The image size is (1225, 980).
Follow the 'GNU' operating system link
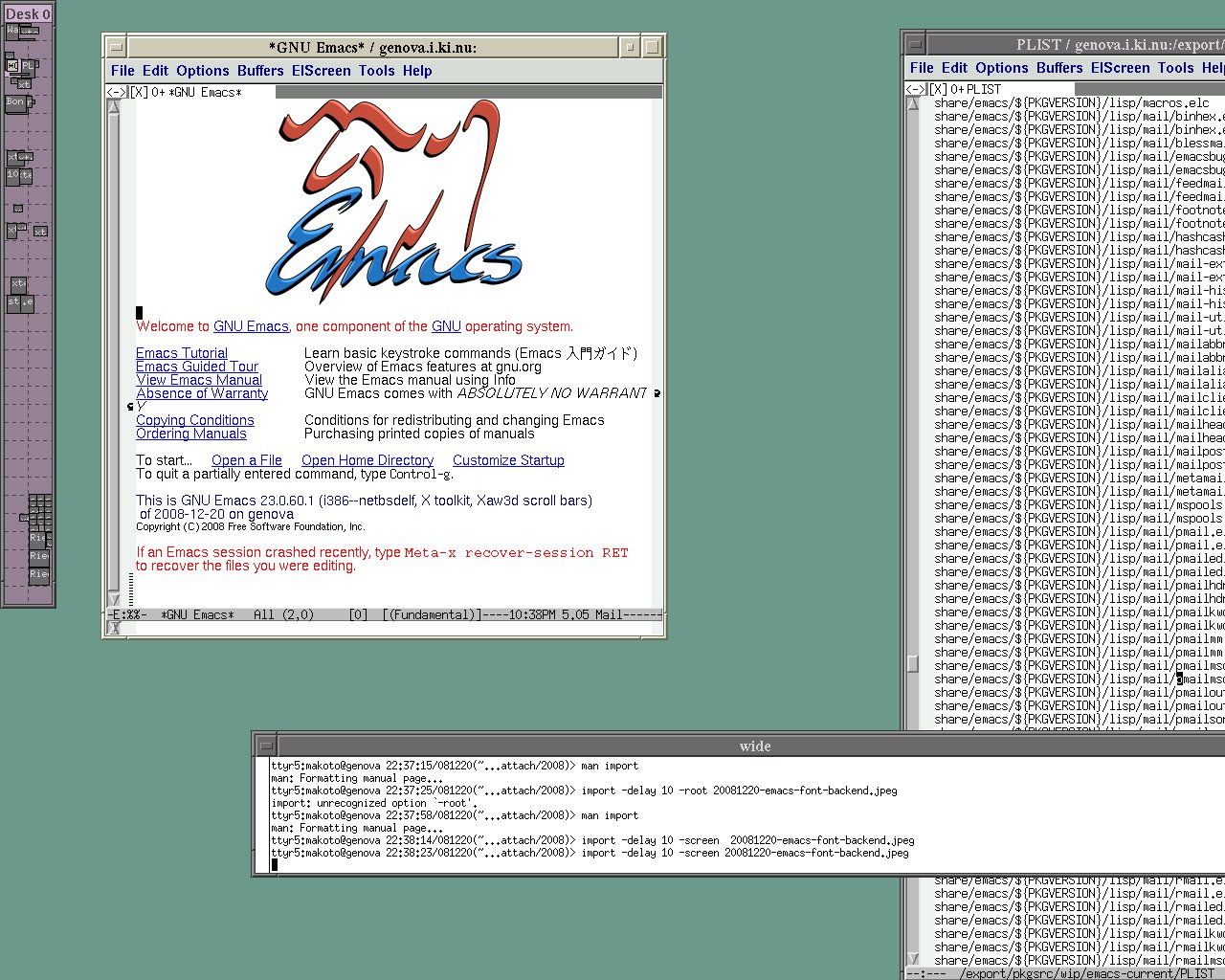(x=446, y=326)
